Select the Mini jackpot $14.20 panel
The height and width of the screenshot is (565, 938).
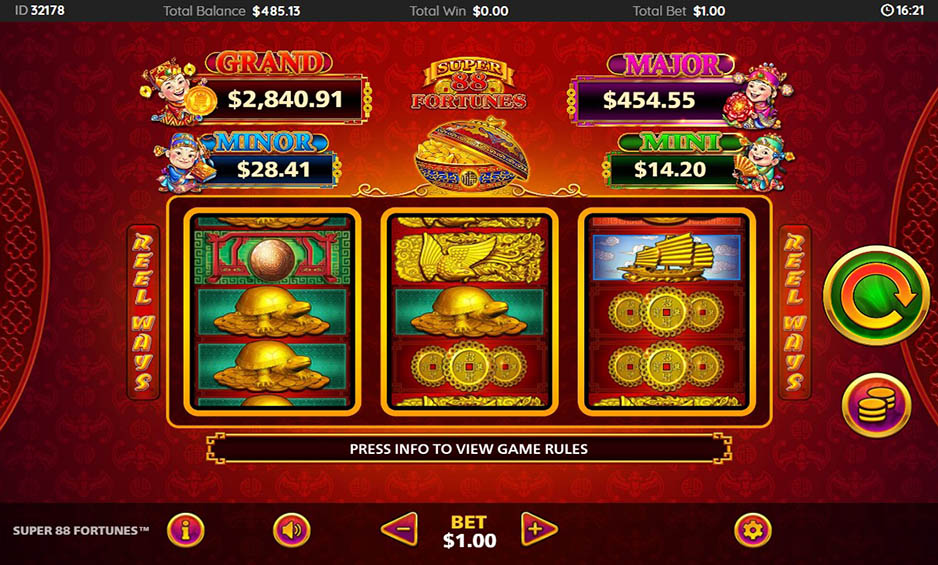[x=670, y=169]
